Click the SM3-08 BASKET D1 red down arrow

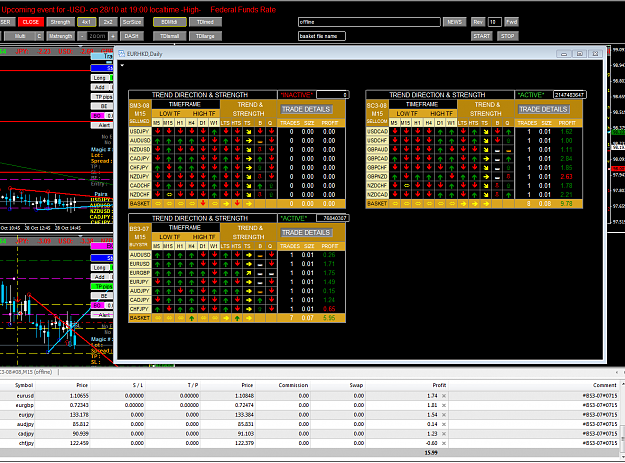203,204
